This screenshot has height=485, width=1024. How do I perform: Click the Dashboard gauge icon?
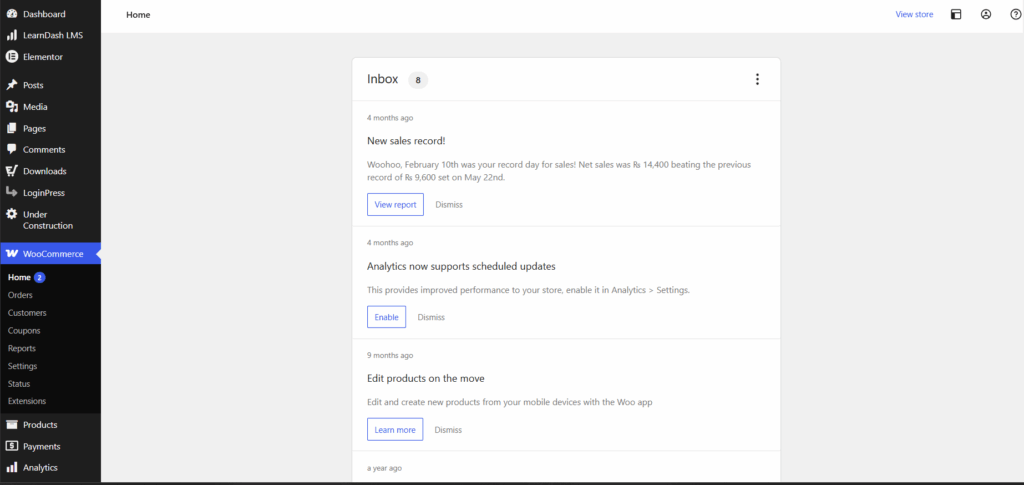pyautogui.click(x=11, y=14)
